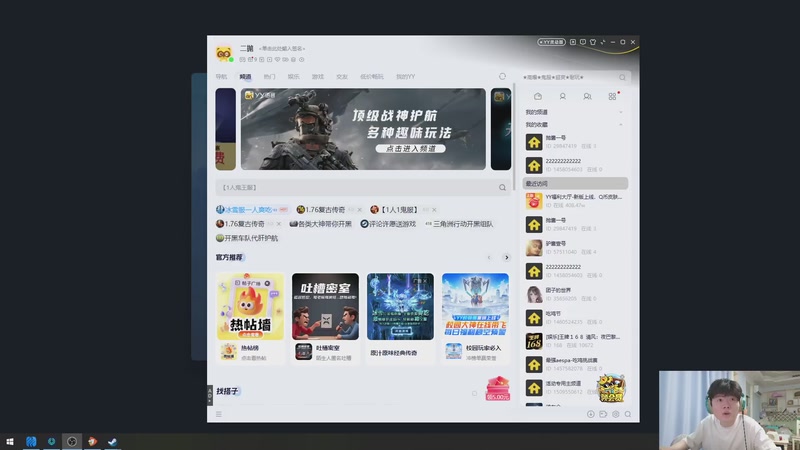Image resolution: width=800 pixels, height=450 pixels.
Task: Switch to the 游戏 tab
Action: (x=318, y=77)
